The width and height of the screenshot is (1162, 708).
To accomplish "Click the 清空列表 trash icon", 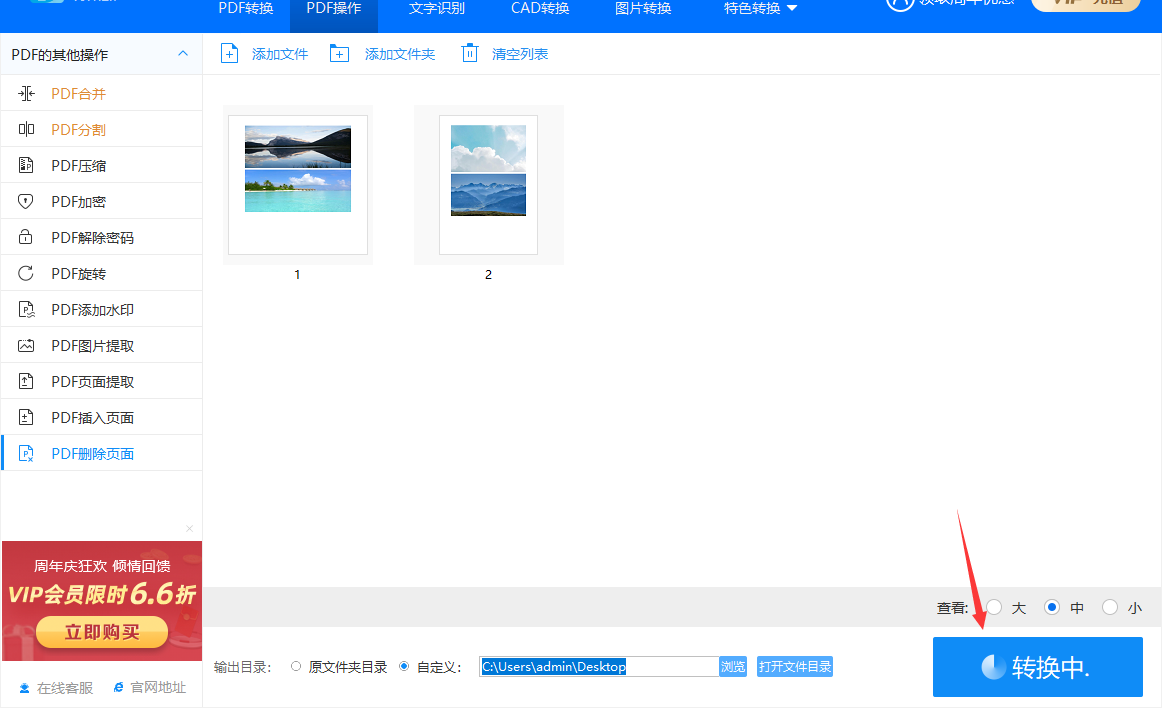I will [470, 53].
